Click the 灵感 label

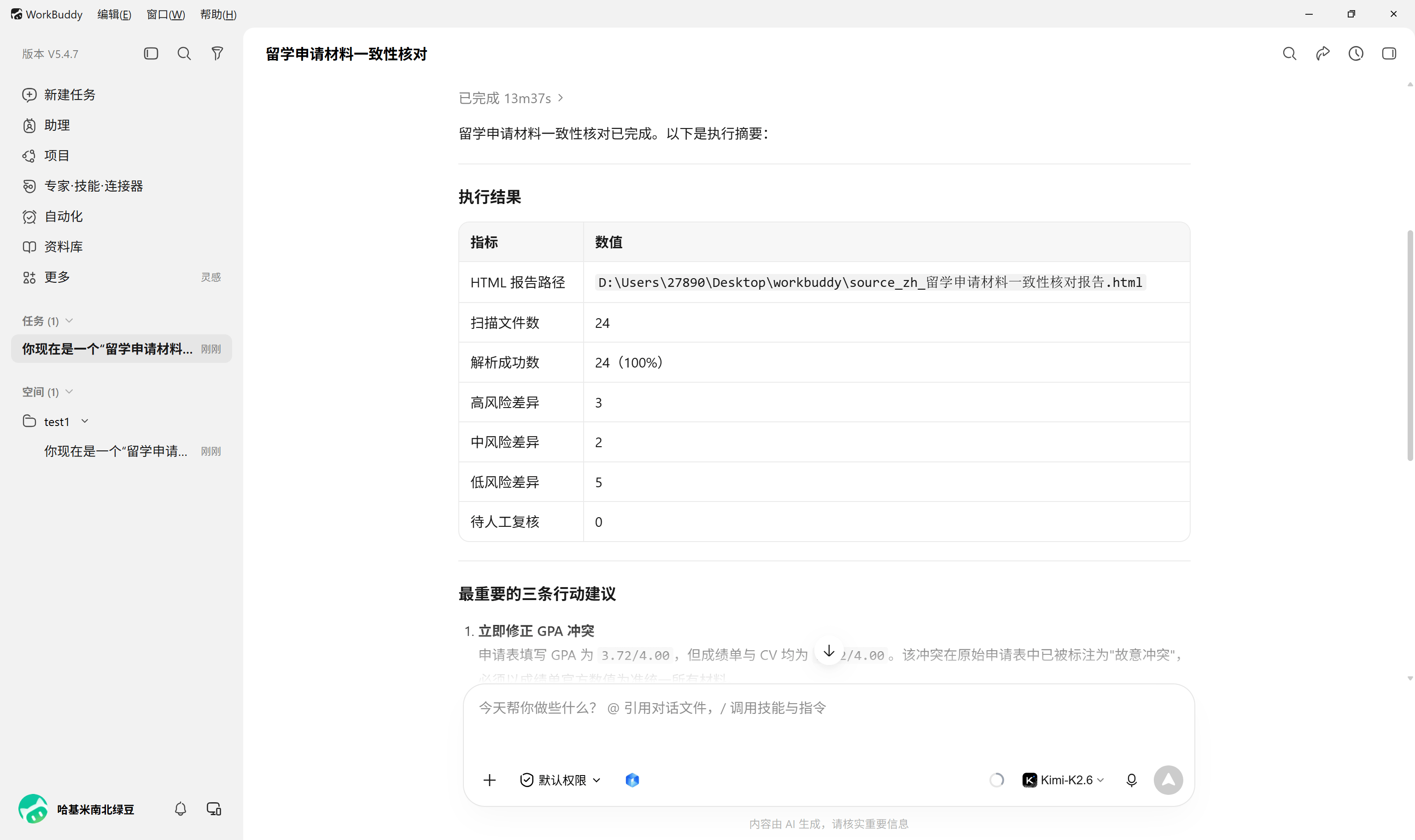(x=210, y=277)
